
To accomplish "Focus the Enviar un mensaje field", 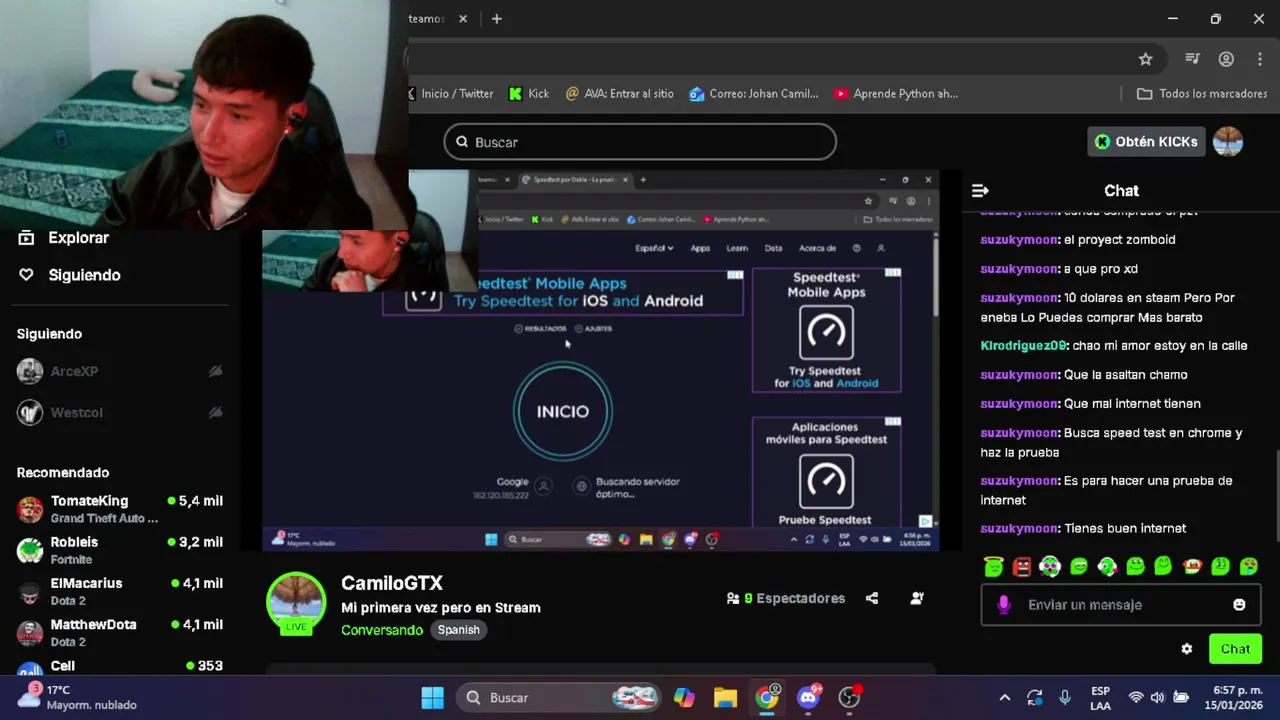I will [x=1120, y=605].
